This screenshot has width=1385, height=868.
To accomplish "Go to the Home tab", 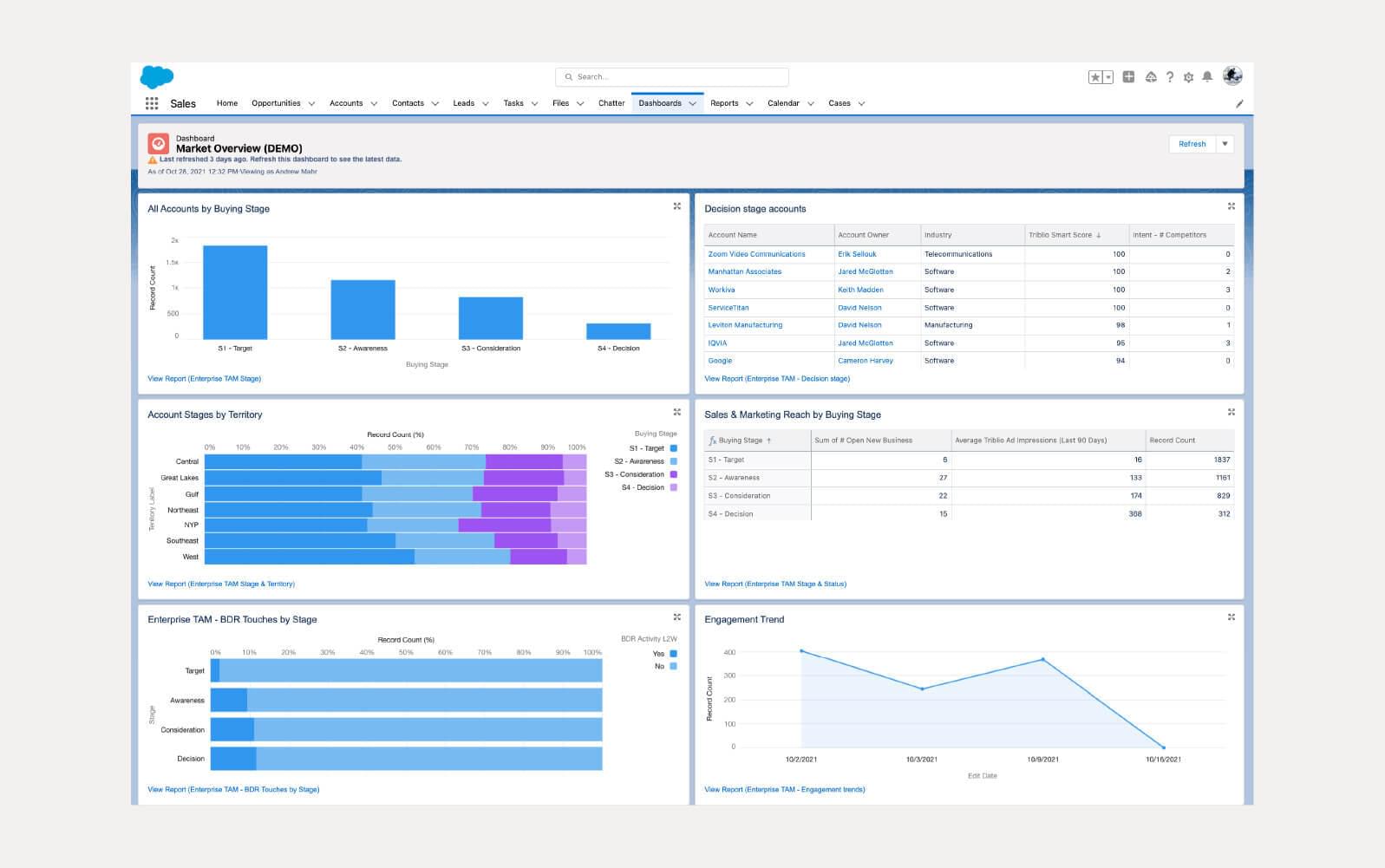I will click(227, 103).
